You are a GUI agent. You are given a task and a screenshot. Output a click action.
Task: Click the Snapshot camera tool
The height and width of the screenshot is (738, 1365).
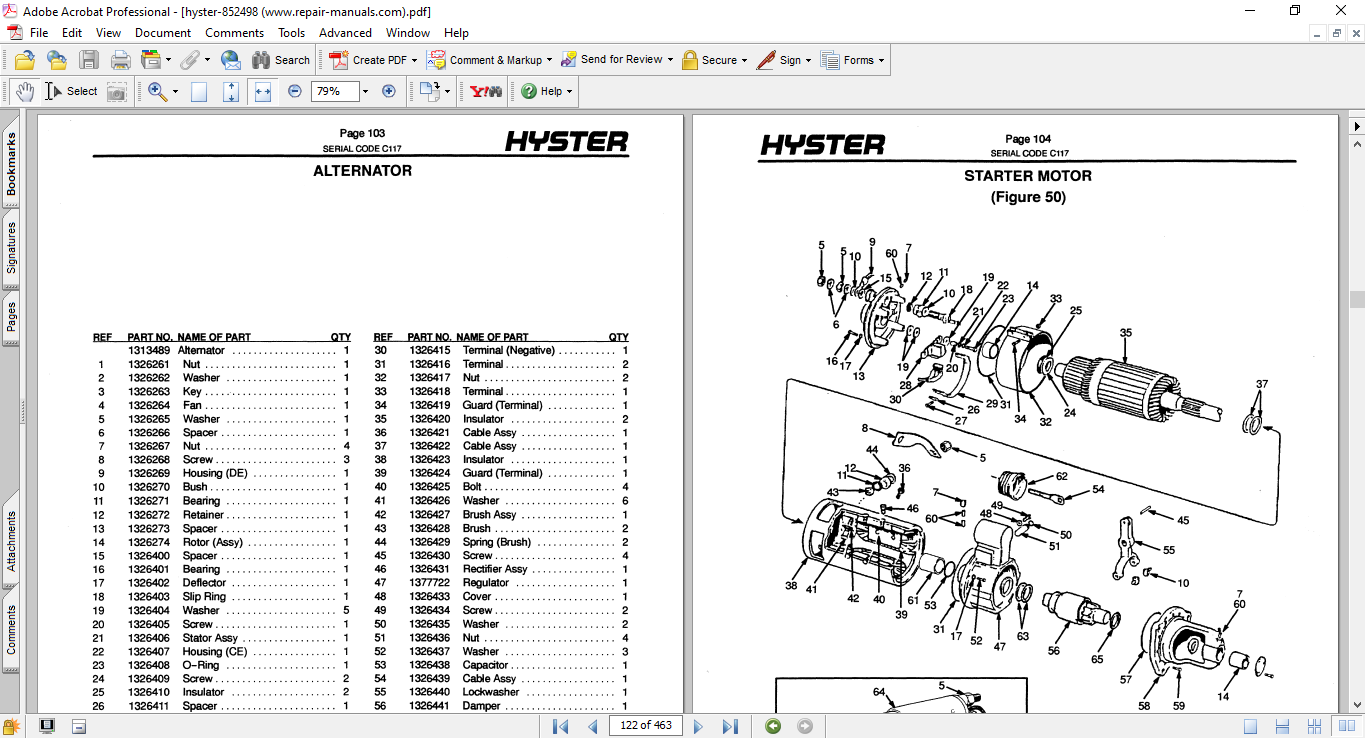(117, 91)
